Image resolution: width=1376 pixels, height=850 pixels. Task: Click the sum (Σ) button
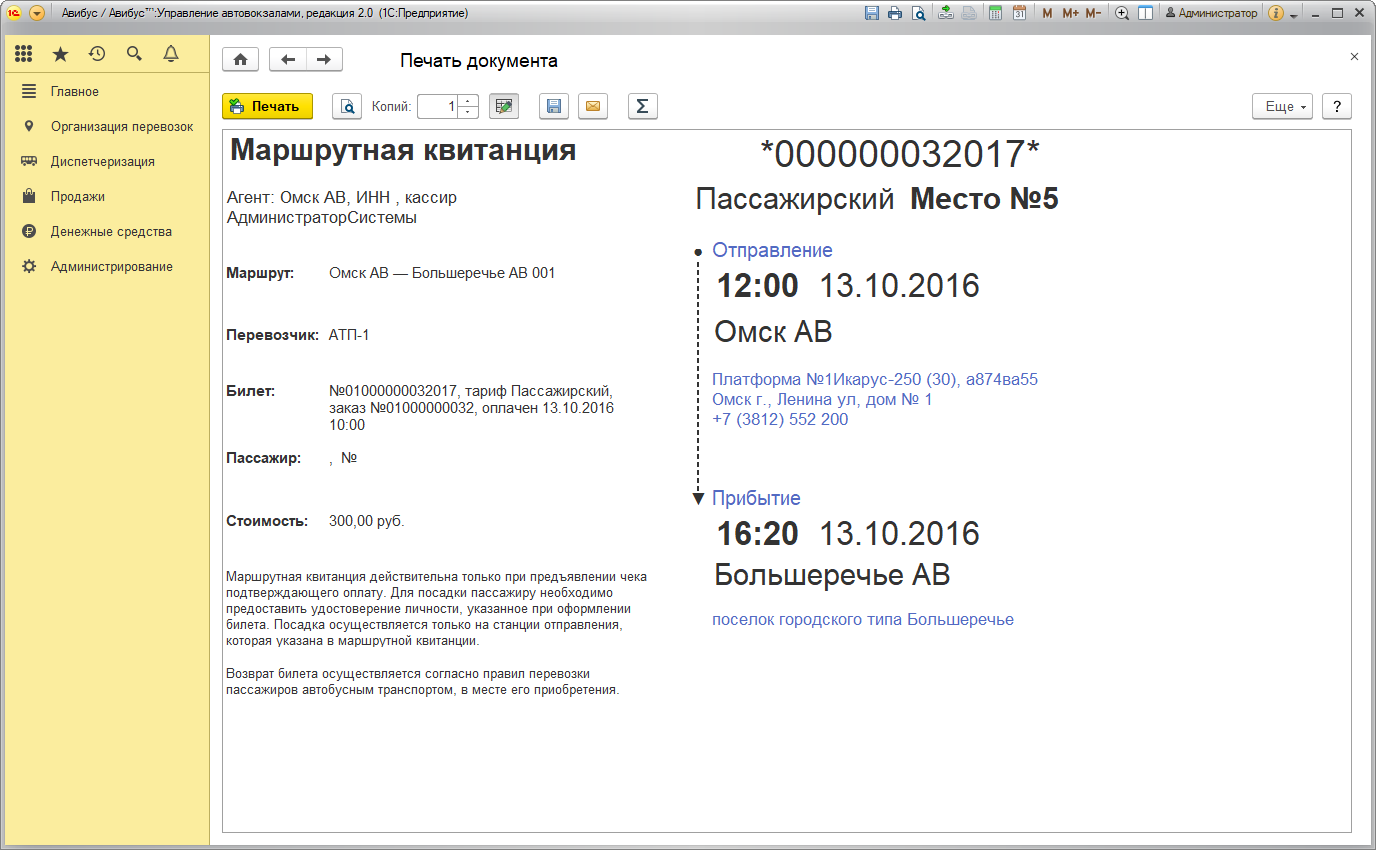642,106
